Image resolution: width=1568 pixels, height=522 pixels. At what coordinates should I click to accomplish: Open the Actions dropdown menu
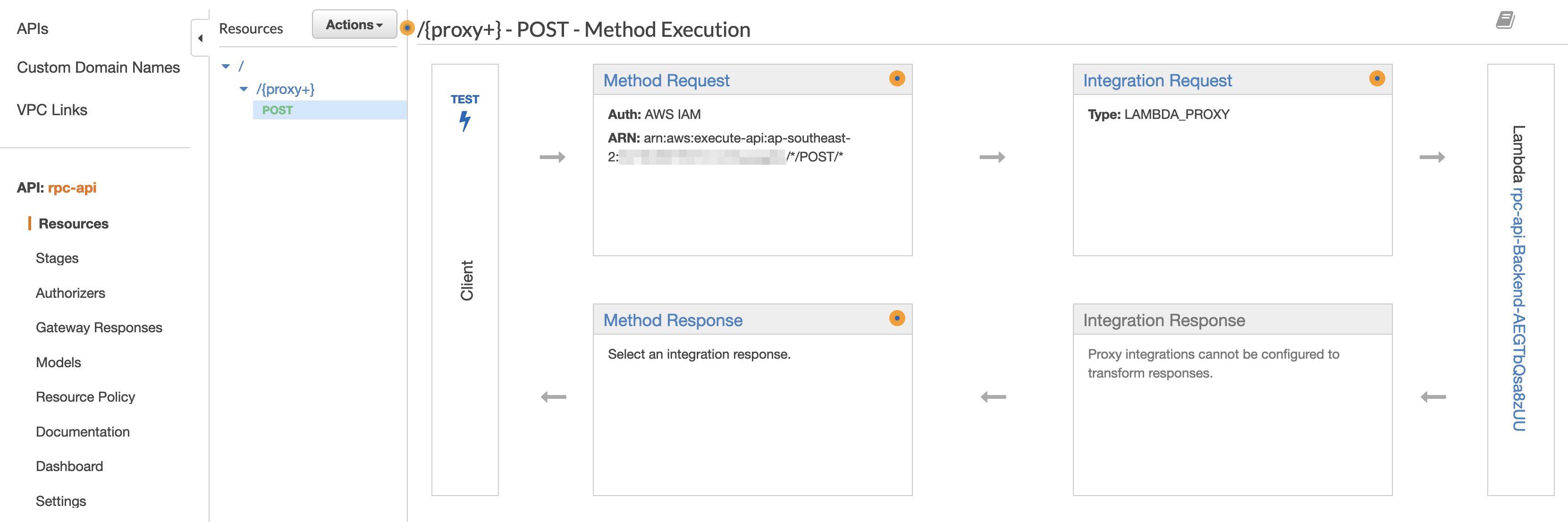click(354, 25)
